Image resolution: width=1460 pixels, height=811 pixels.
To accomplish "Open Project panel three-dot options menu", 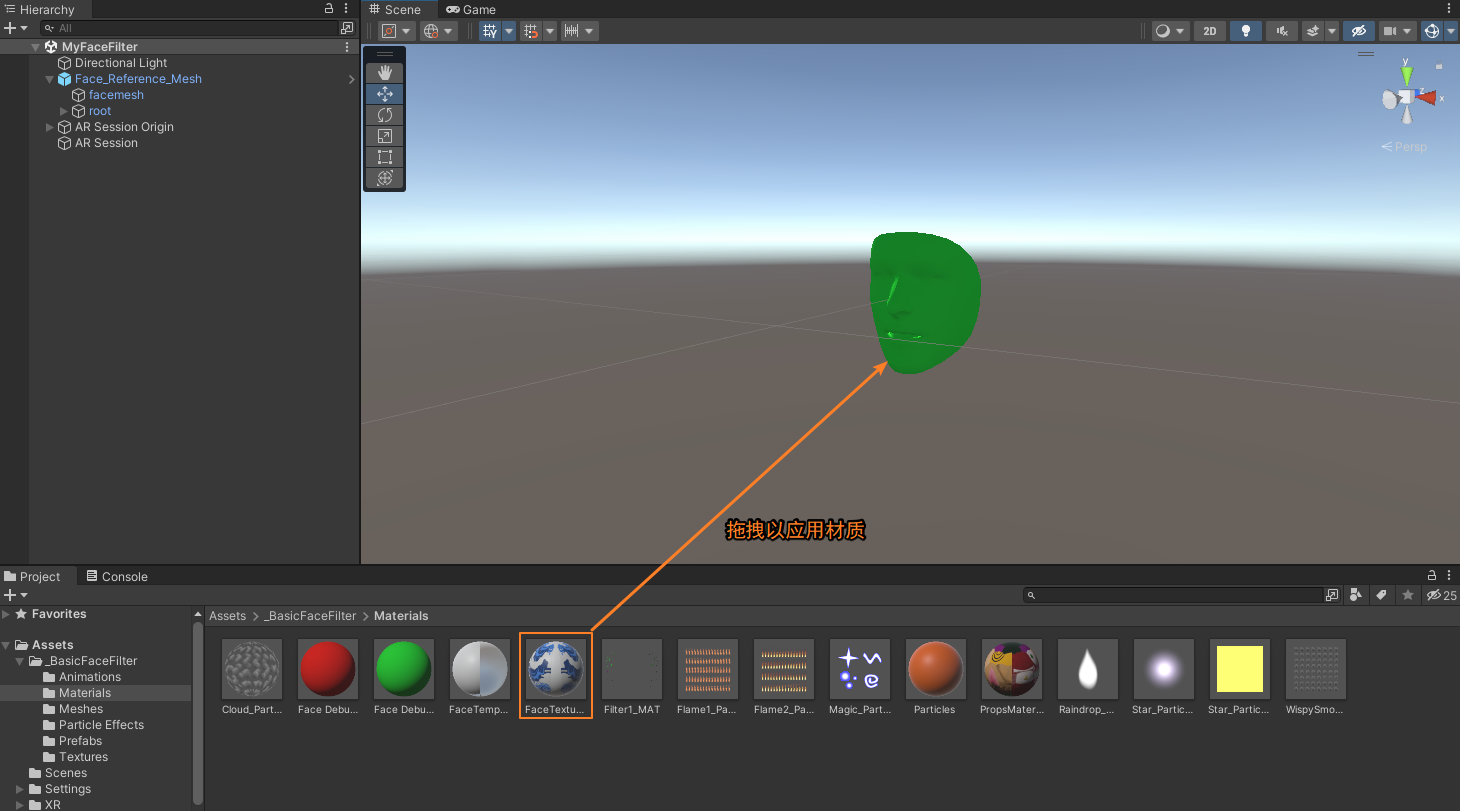I will point(1450,576).
